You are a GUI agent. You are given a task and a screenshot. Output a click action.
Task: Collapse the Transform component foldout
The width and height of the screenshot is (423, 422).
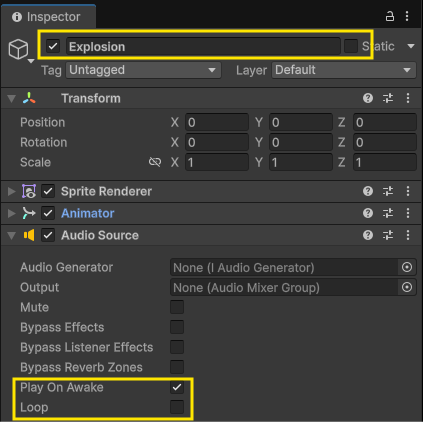[12, 99]
